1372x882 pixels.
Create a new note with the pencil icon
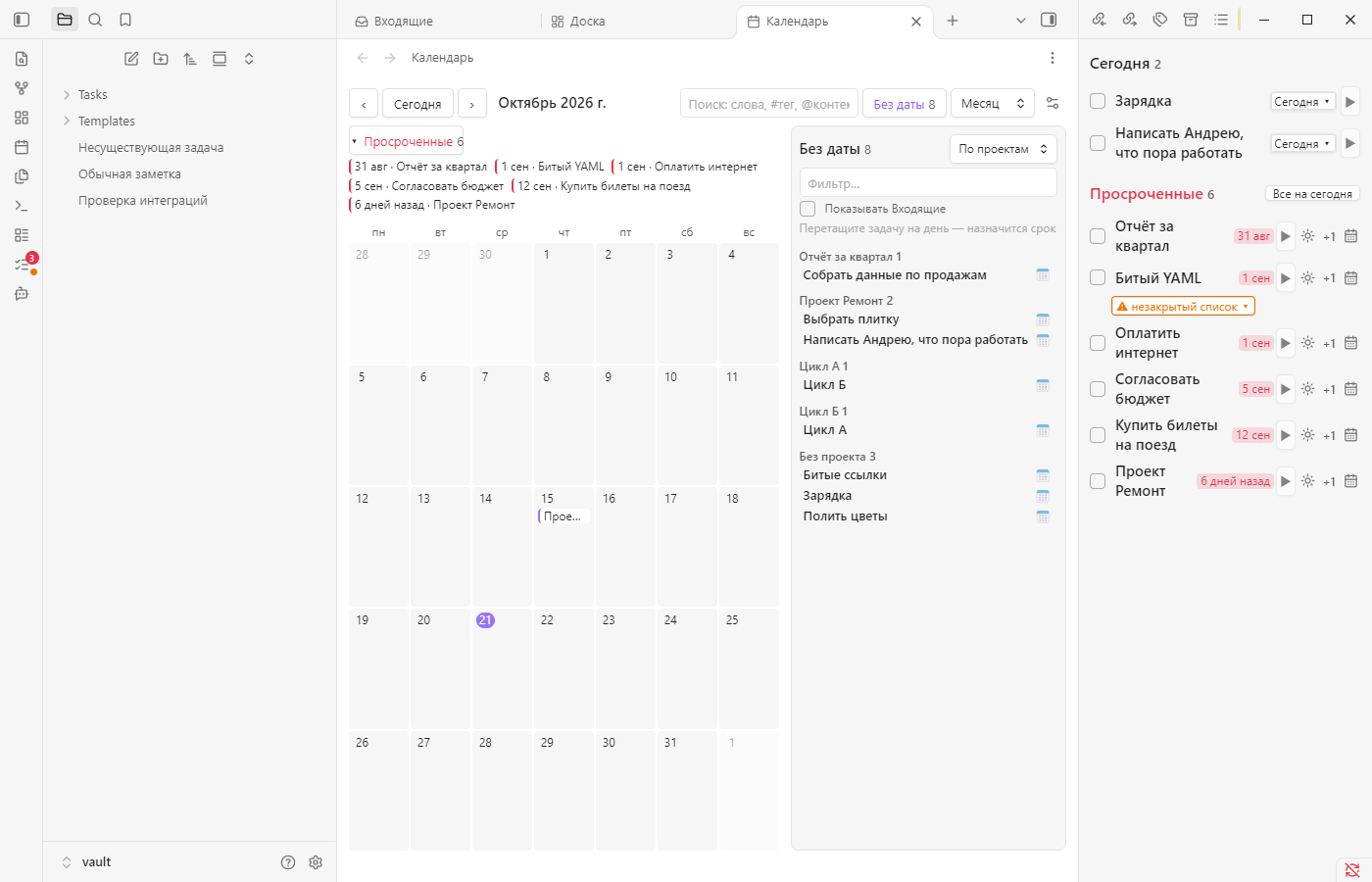[x=131, y=59]
